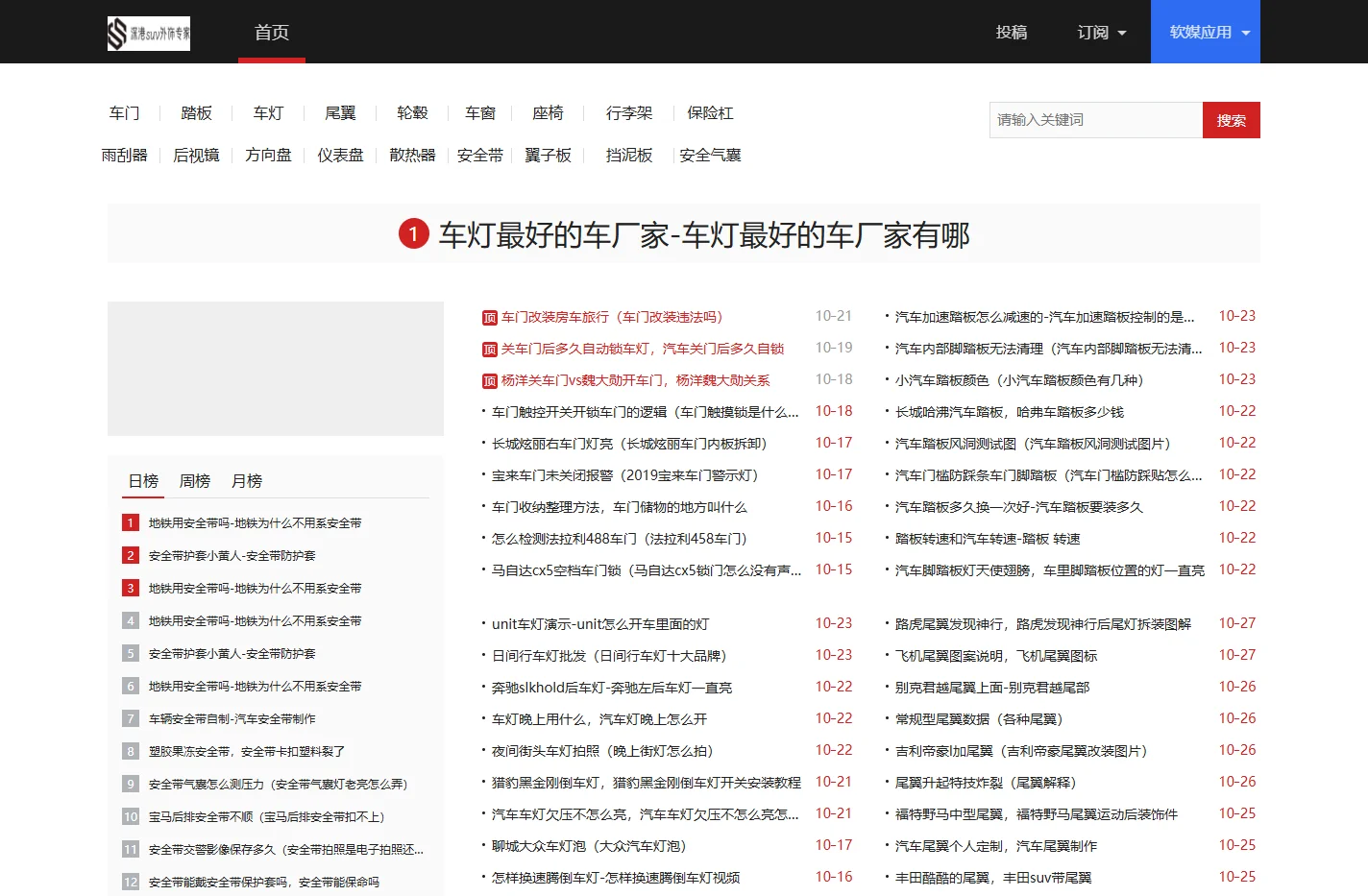Screen dimensions: 1368x896
Task: Select the 安全气囊 category
Action: [x=711, y=156]
